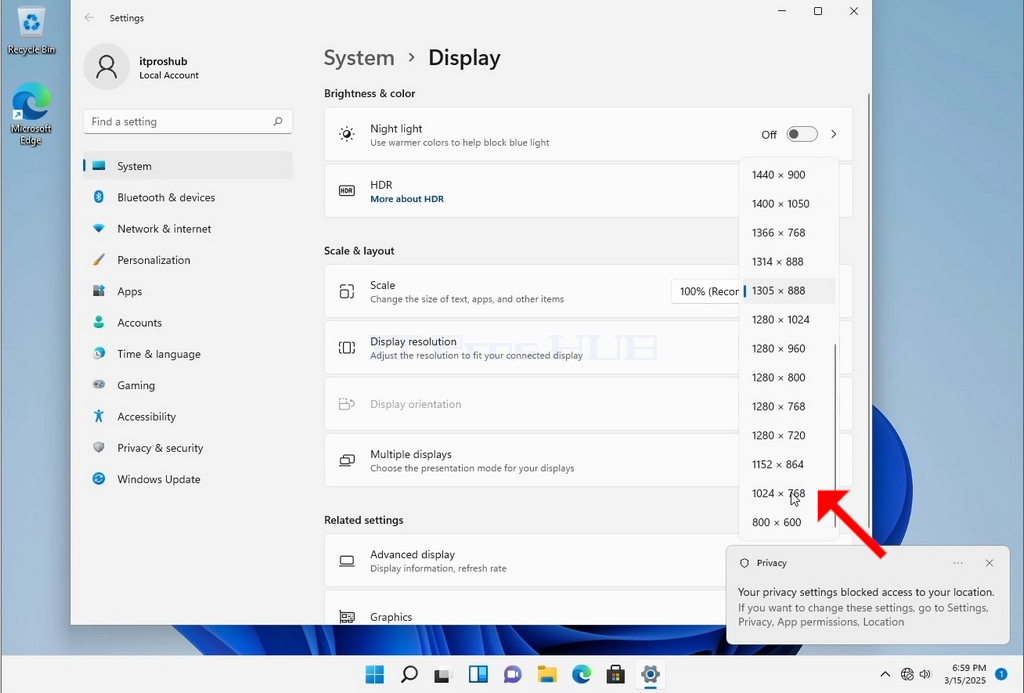Choose 1280 × 768 resolution option
Viewport: 1024px width, 693px height.
(x=789, y=406)
